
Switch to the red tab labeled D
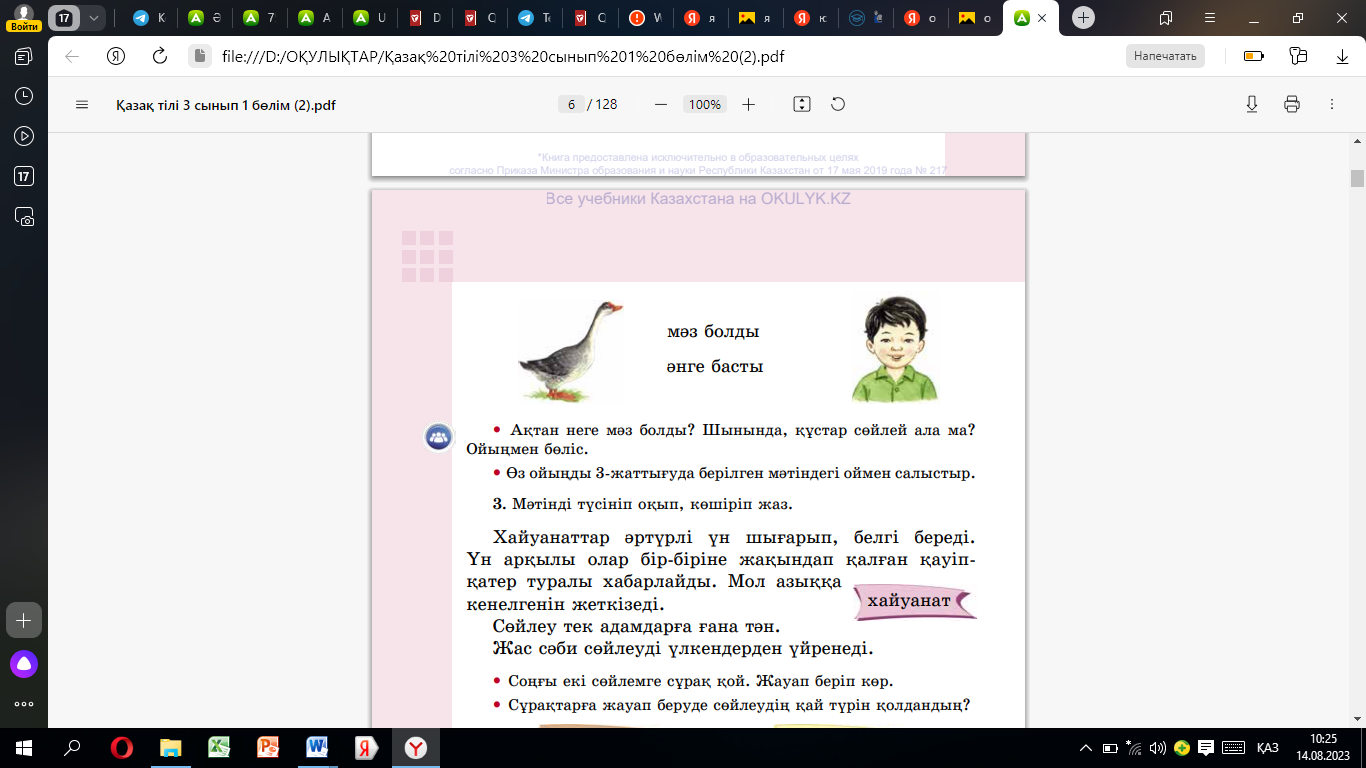coord(424,18)
